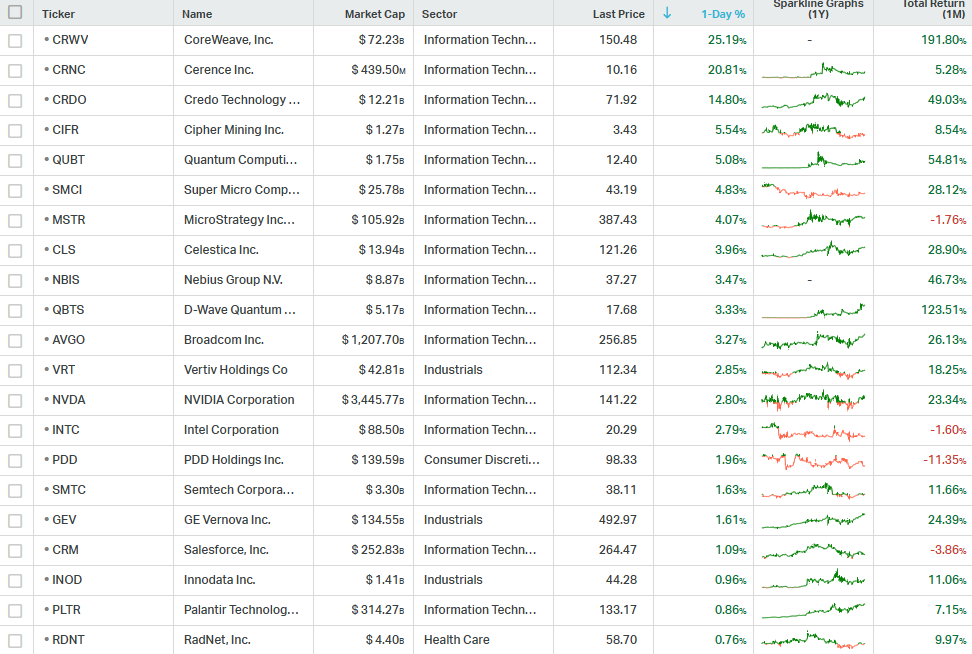This screenshot has height=654, width=972.
Task: Check the PLTR row checkbox
Action: click(x=15, y=611)
